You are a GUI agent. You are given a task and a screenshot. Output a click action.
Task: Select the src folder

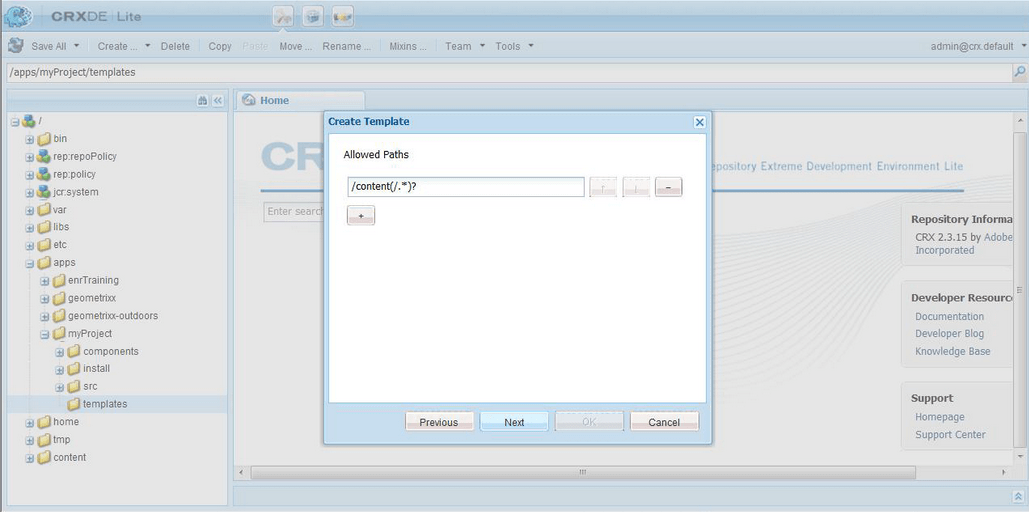click(90, 386)
